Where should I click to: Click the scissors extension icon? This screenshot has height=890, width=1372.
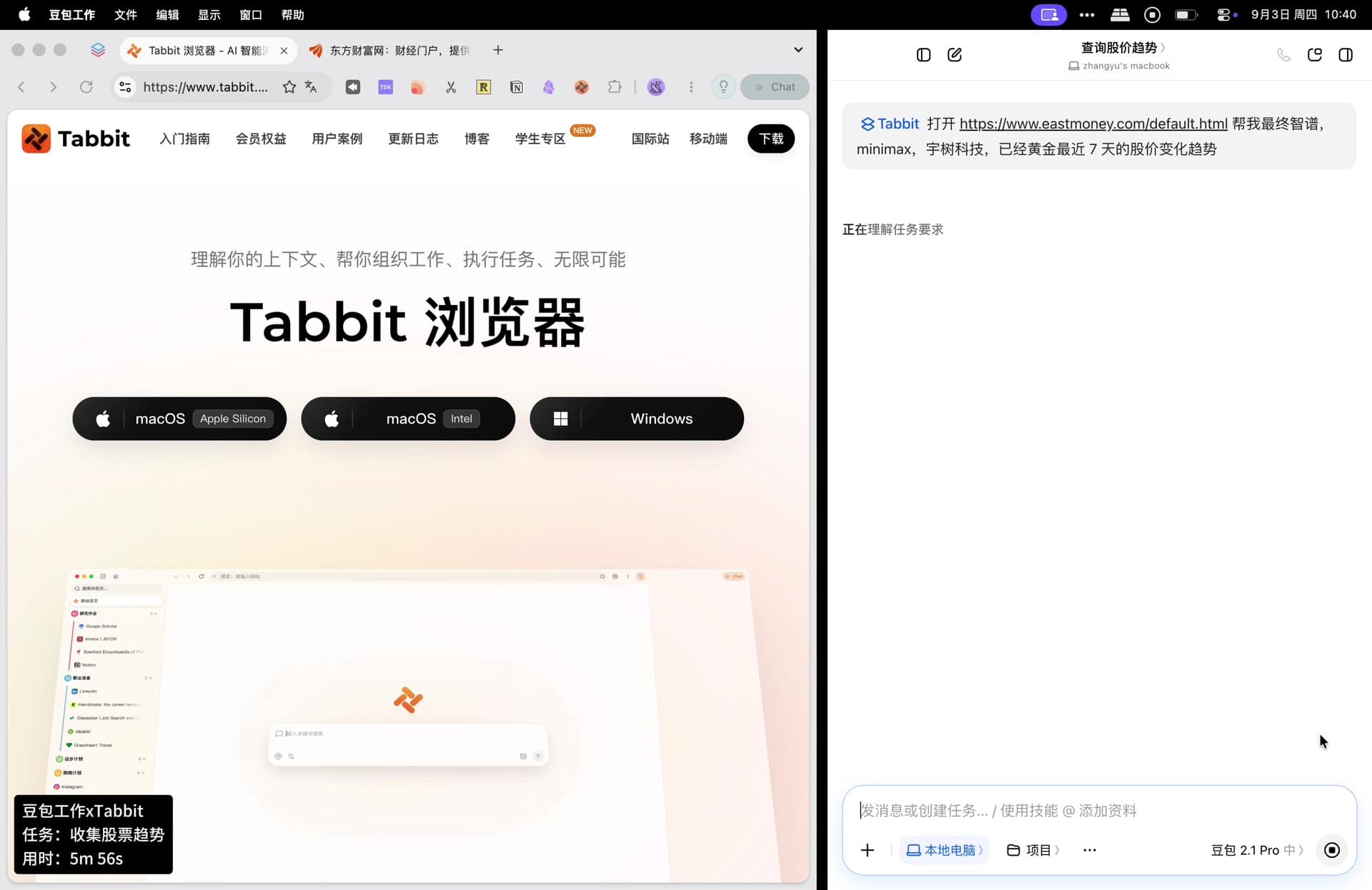[x=451, y=86]
